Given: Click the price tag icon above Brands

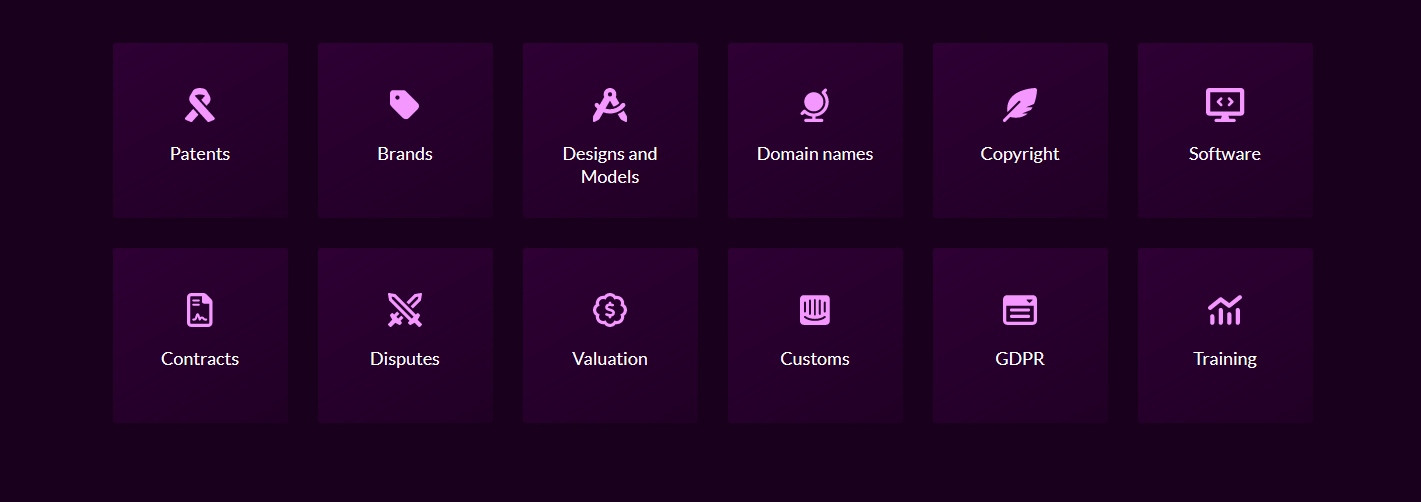Looking at the screenshot, I should coord(405,105).
